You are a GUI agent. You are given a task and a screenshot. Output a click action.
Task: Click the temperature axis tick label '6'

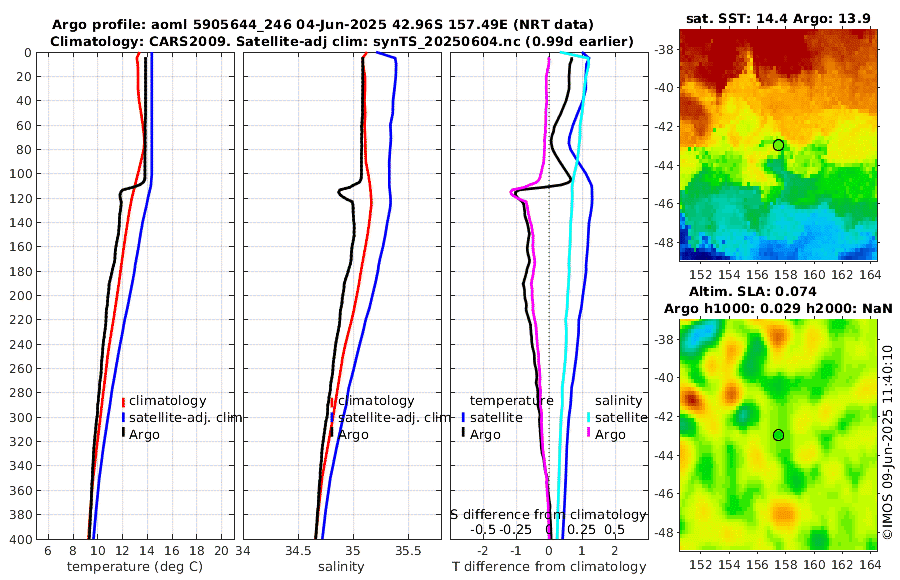[x=48, y=551]
